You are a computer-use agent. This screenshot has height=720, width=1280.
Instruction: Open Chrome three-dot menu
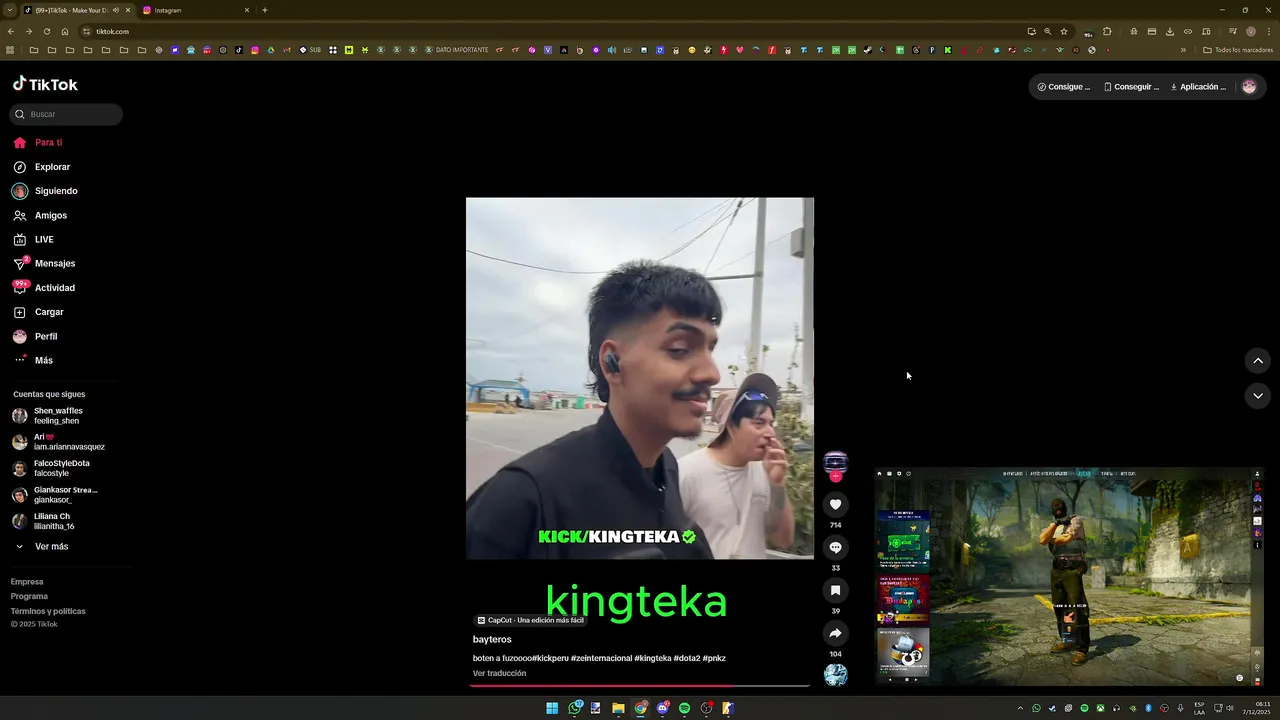(1269, 31)
